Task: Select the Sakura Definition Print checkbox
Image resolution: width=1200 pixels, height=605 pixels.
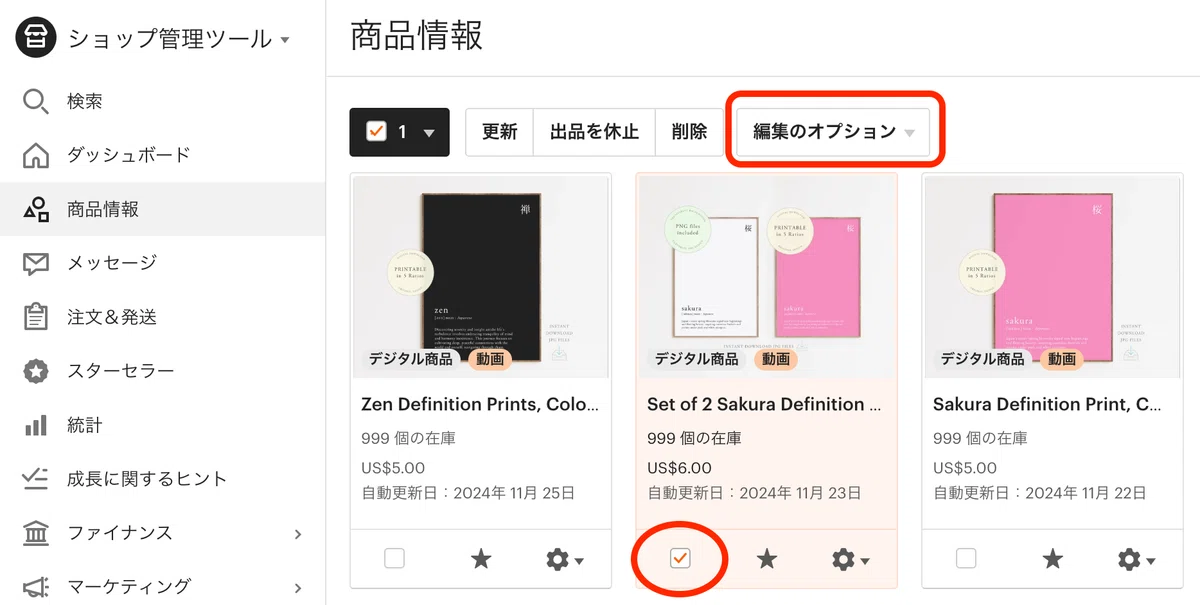Action: pyautogui.click(x=966, y=559)
